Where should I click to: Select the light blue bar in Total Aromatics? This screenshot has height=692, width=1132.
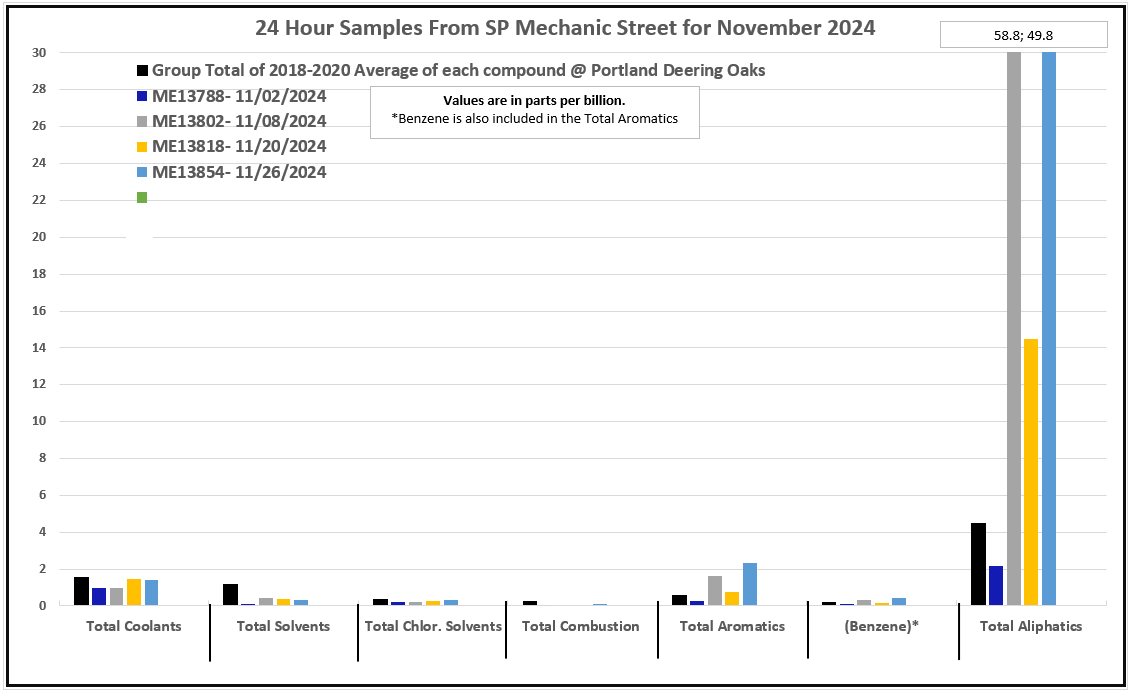[x=750, y=584]
